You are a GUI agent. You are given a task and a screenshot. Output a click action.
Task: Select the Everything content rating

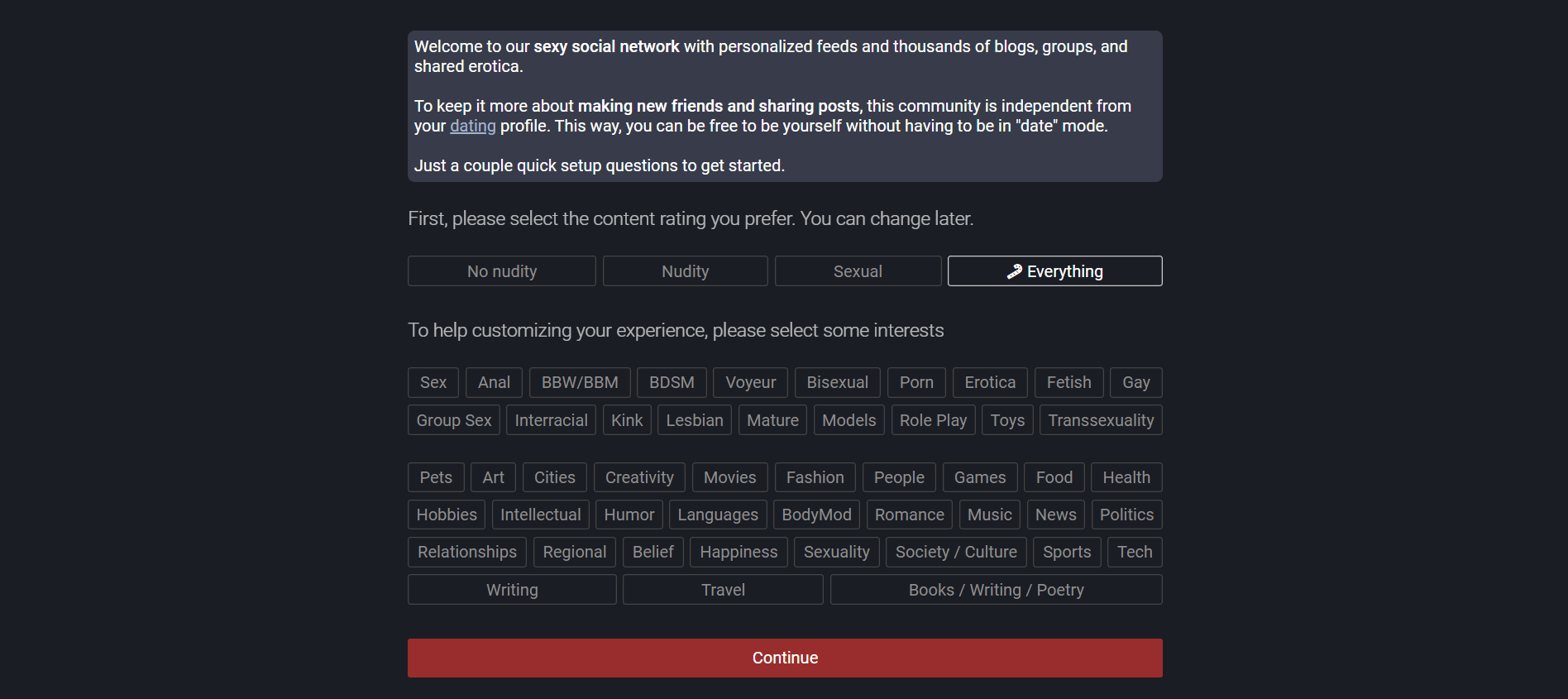1054,271
